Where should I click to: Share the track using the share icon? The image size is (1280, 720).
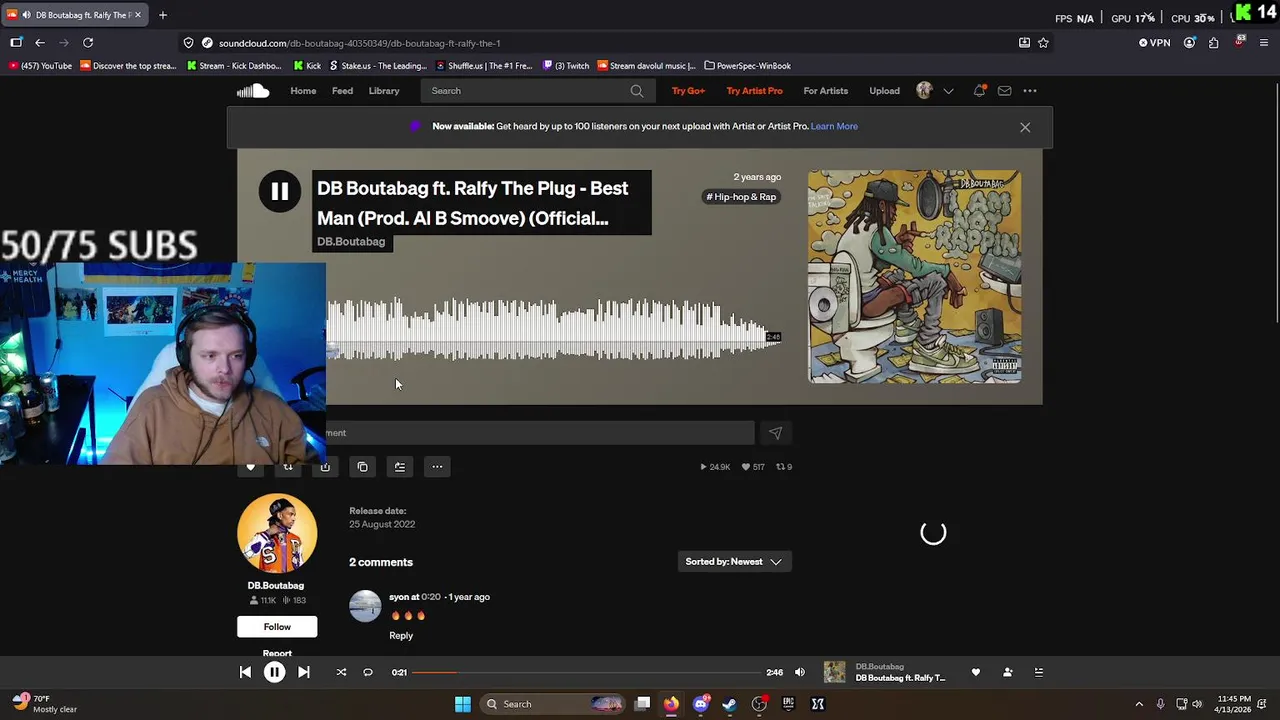(325, 467)
